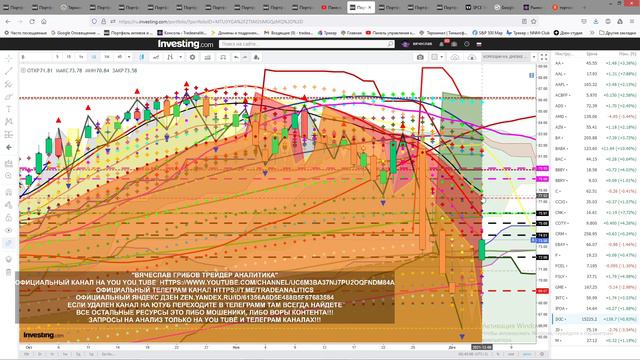Select the text annotation tool

(9, 109)
